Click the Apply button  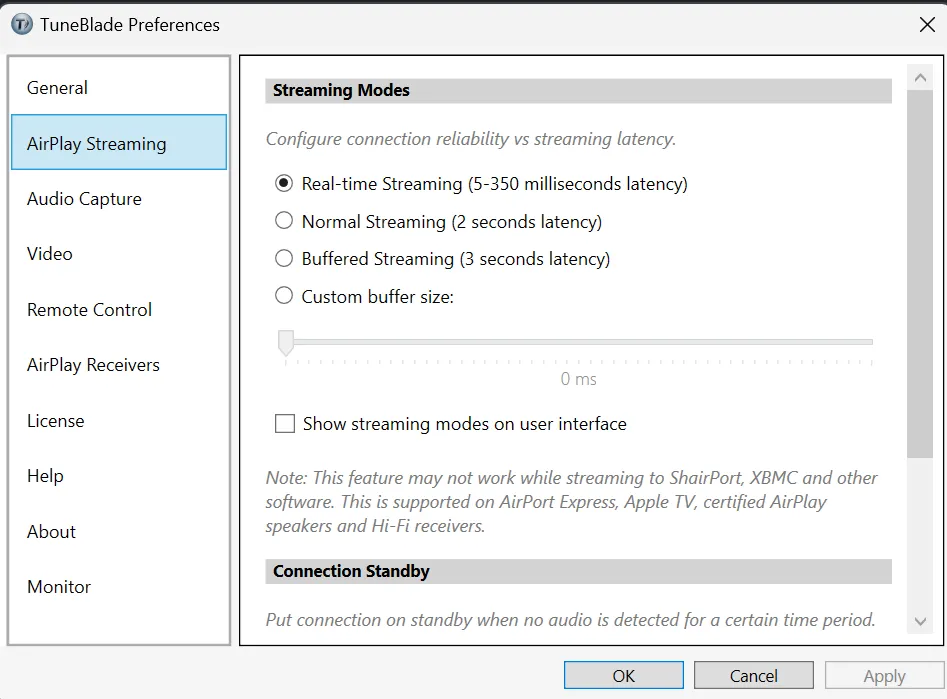click(884, 675)
